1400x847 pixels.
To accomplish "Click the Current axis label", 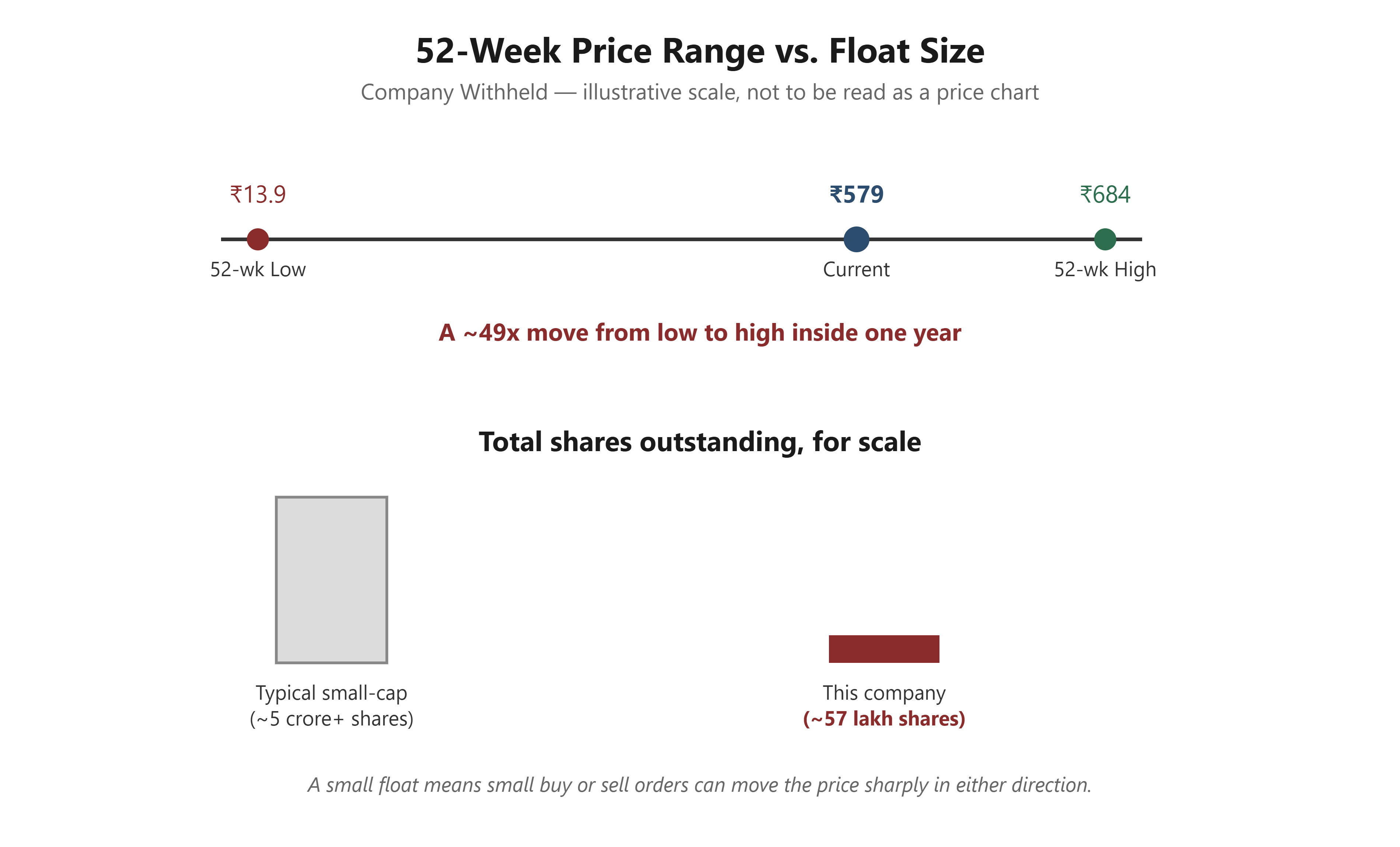I will click(856, 269).
